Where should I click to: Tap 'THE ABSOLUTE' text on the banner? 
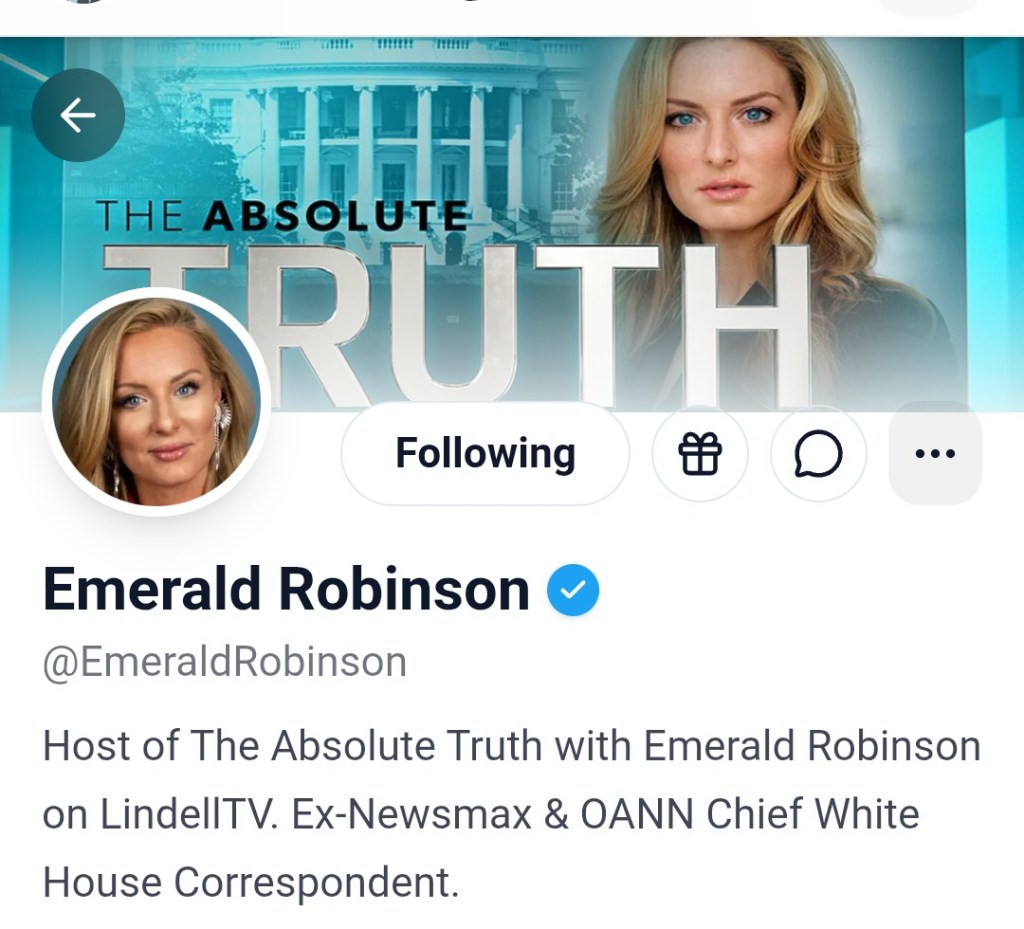(281, 216)
